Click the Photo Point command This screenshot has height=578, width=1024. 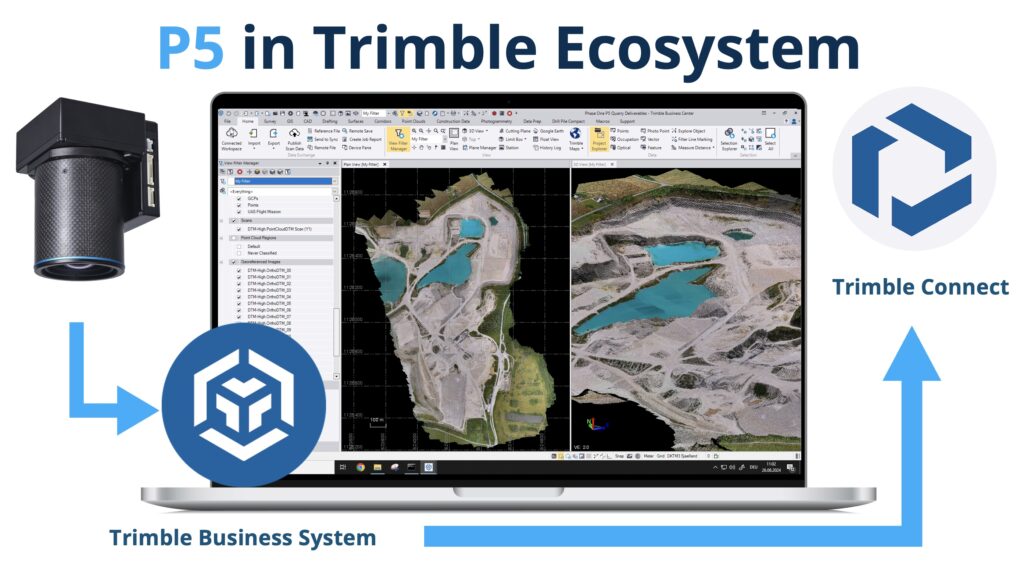[x=655, y=131]
